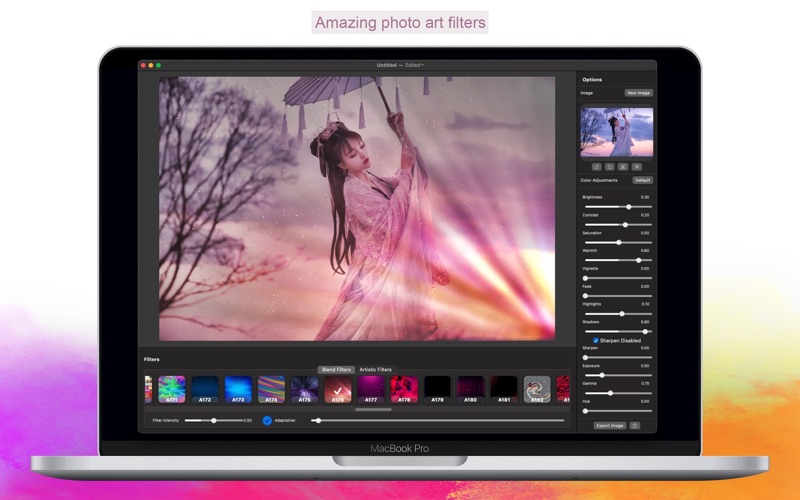Select the purple A177 filter
This screenshot has height=500, width=800.
click(x=371, y=389)
